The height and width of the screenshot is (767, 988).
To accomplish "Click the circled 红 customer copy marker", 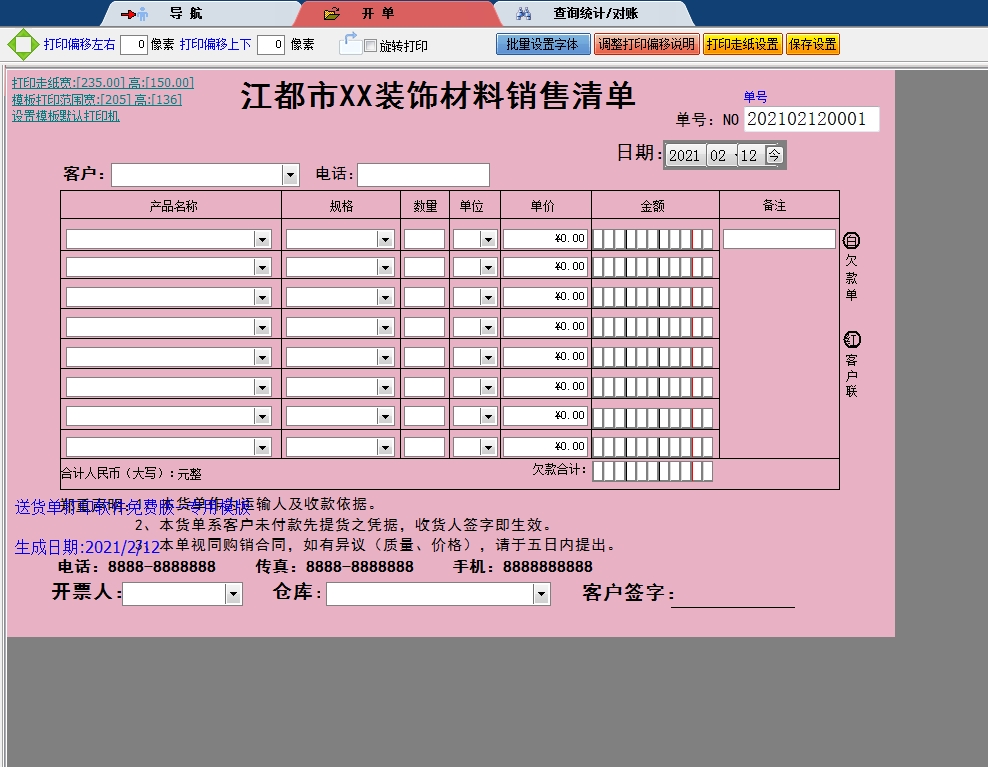I will point(852,340).
